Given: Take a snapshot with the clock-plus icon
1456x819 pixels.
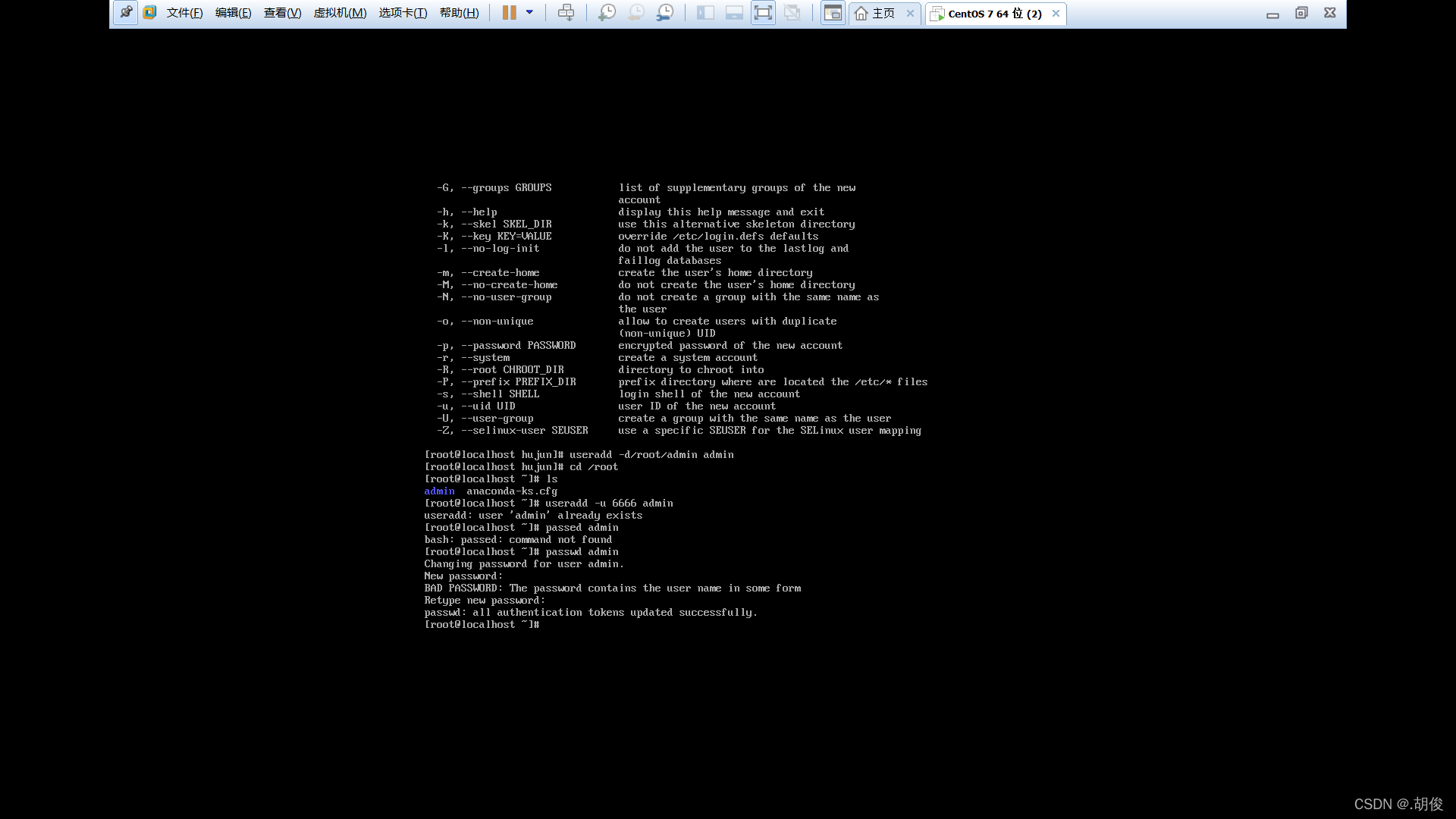Looking at the screenshot, I should [x=607, y=12].
